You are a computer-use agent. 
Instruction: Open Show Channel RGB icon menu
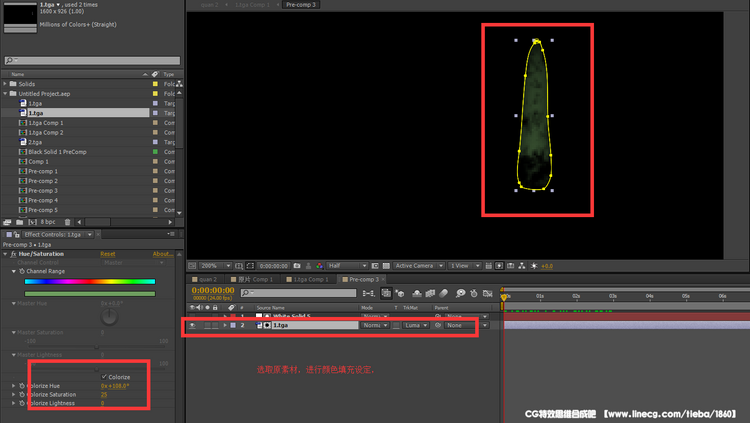[x=319, y=266]
